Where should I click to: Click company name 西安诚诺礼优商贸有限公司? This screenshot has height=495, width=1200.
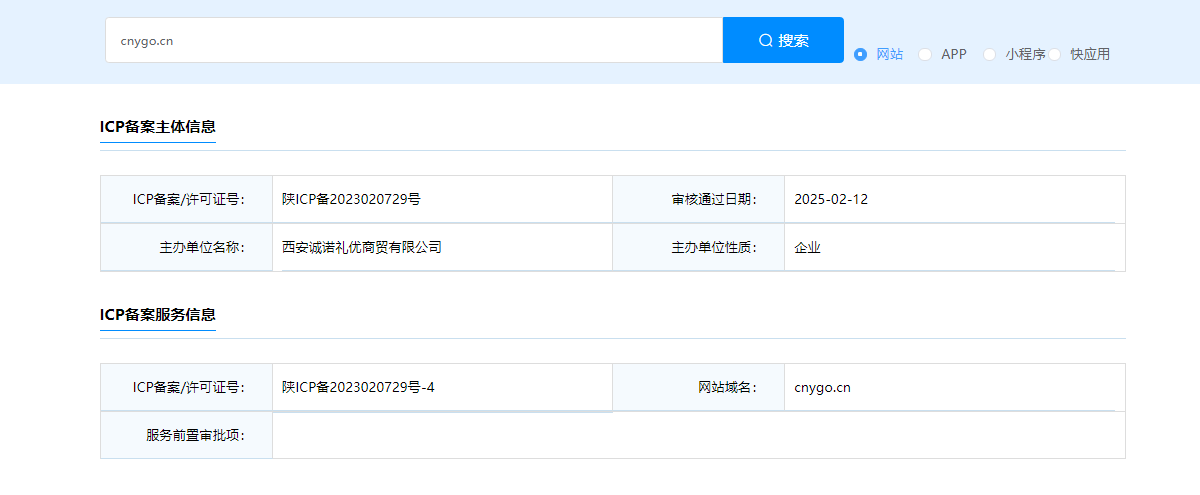tap(362, 247)
